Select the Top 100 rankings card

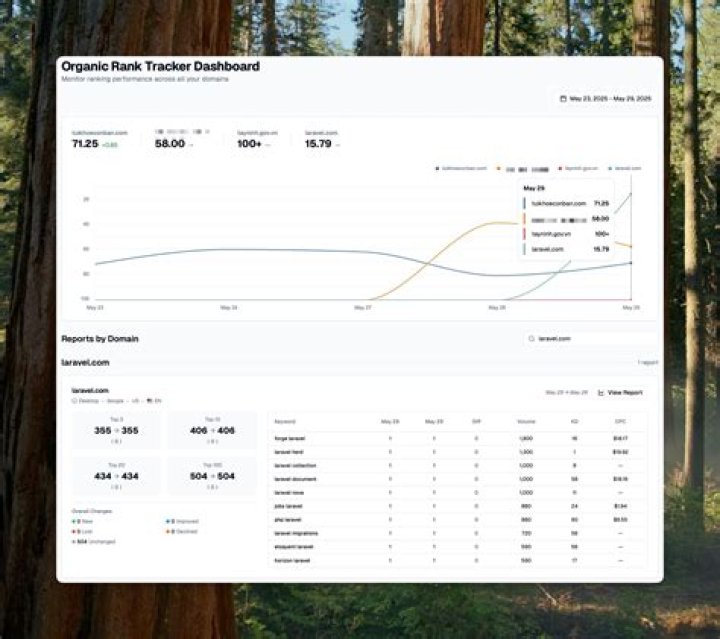coord(212,475)
